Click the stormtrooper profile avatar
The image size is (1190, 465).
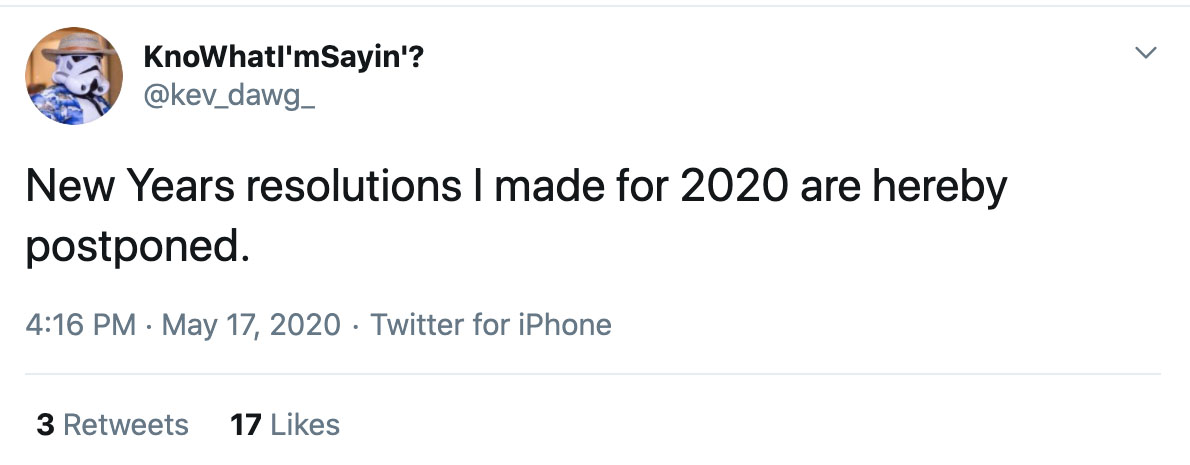(74, 76)
